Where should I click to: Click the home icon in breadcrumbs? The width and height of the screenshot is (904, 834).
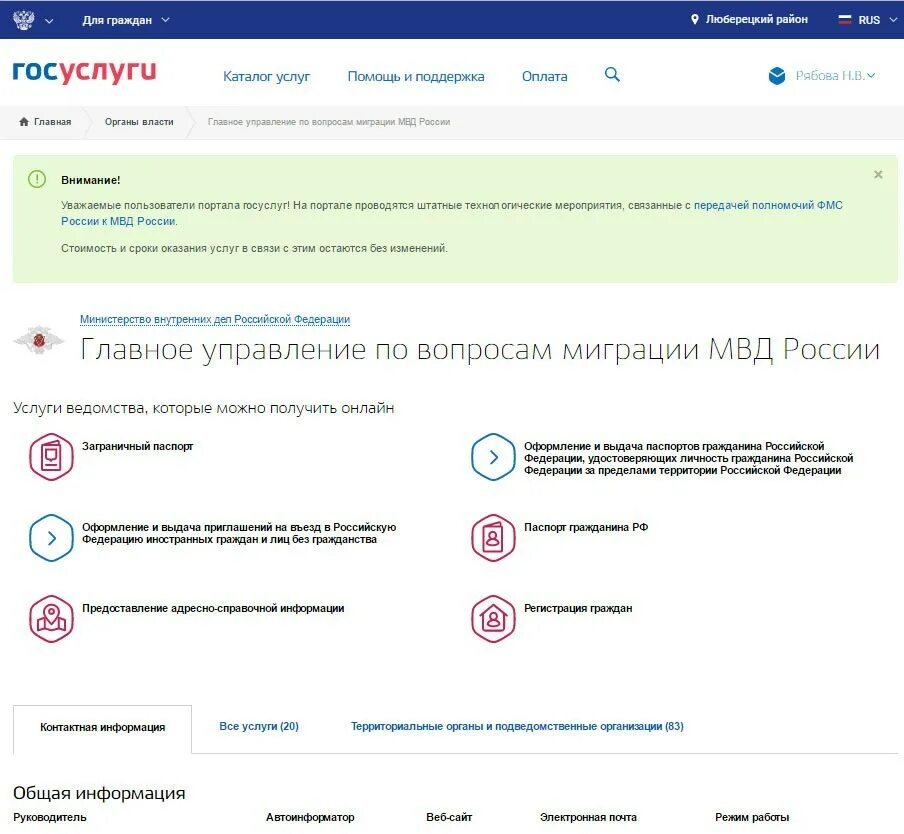(24, 122)
